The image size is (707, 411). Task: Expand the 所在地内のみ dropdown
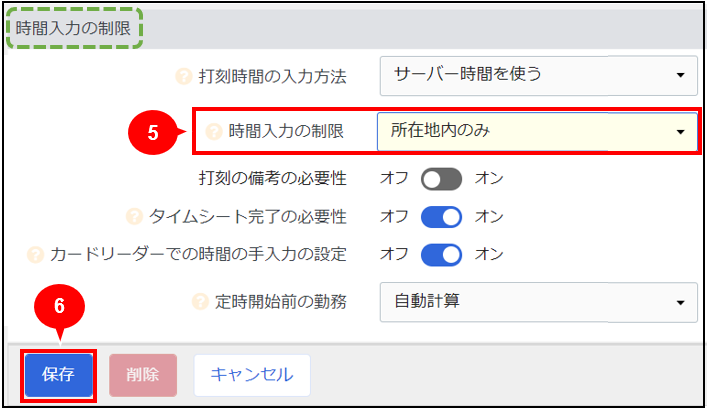point(537,132)
